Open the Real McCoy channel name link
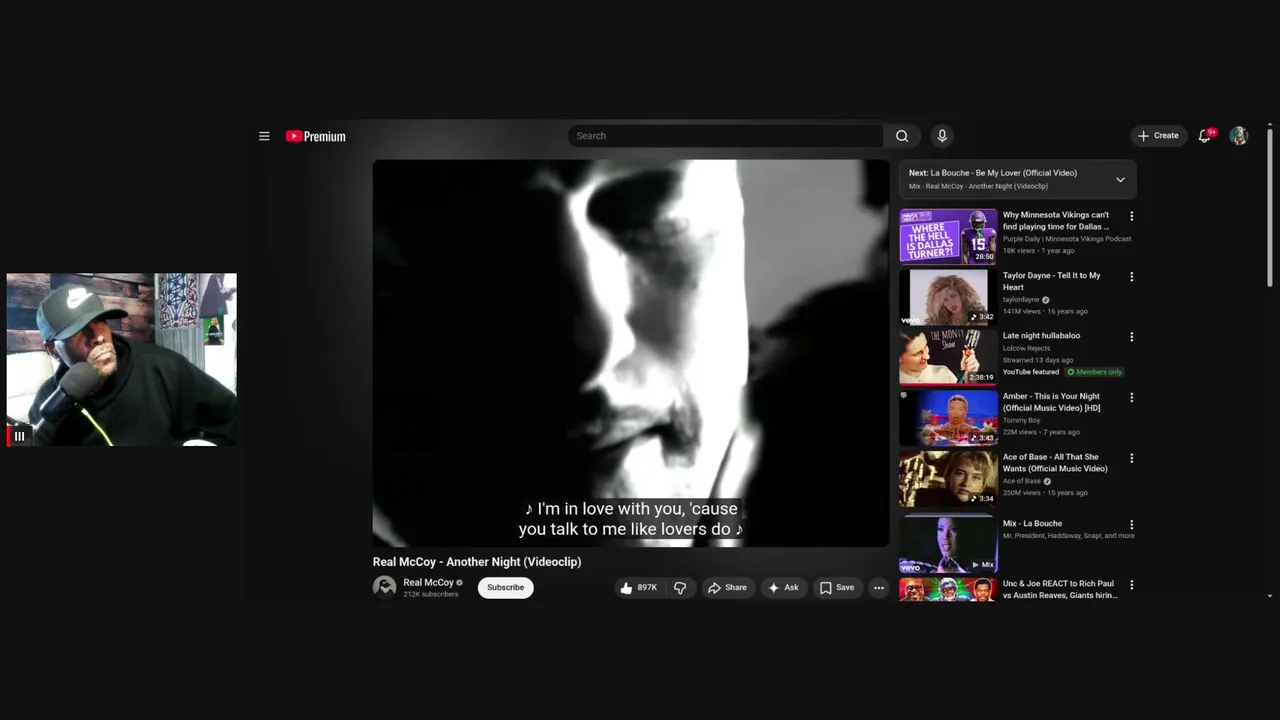Image resolution: width=1280 pixels, height=720 pixels. [x=428, y=582]
